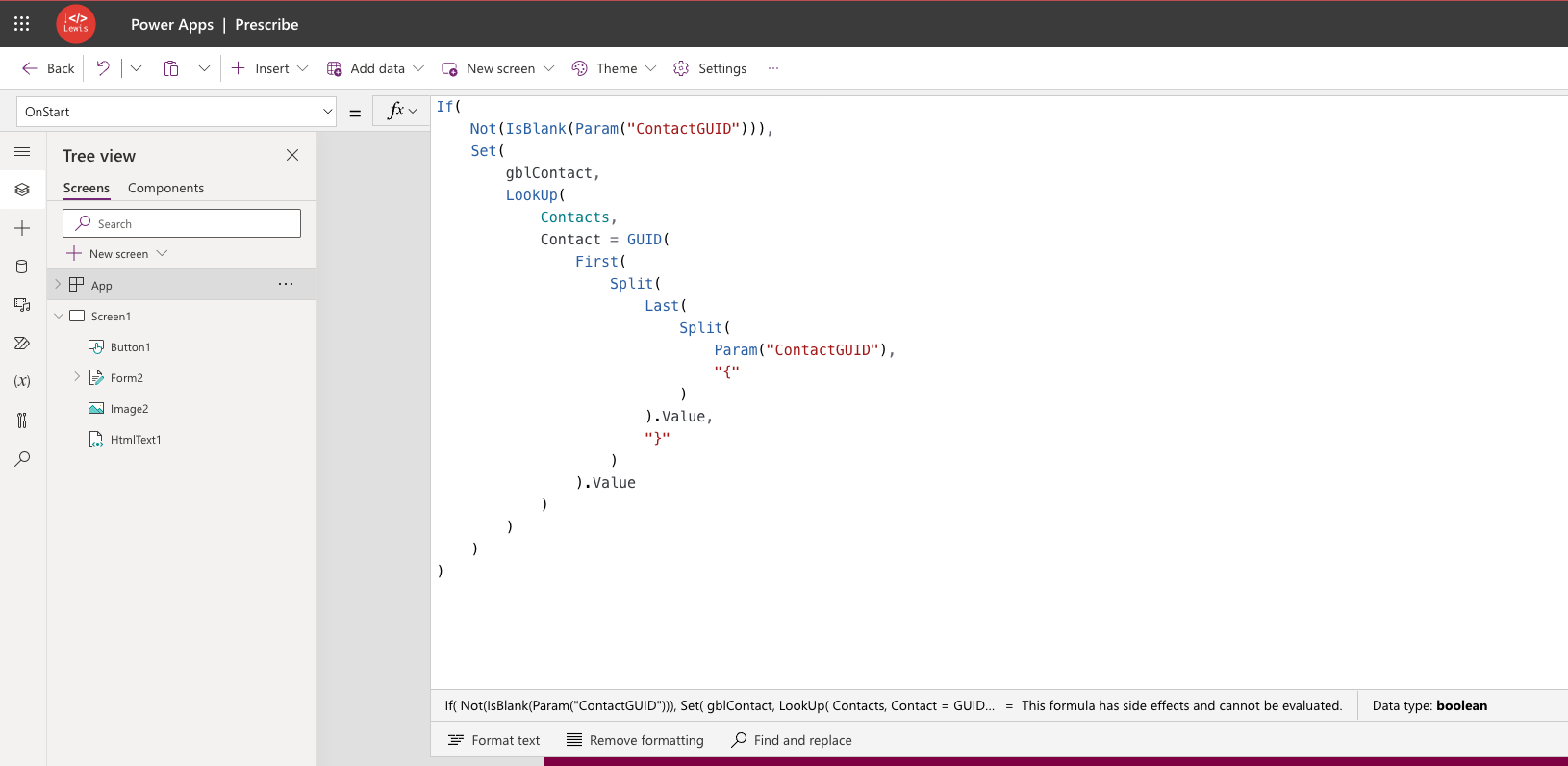Close the Tree view panel
Viewport: 1568px width, 766px height.
tap(292, 155)
